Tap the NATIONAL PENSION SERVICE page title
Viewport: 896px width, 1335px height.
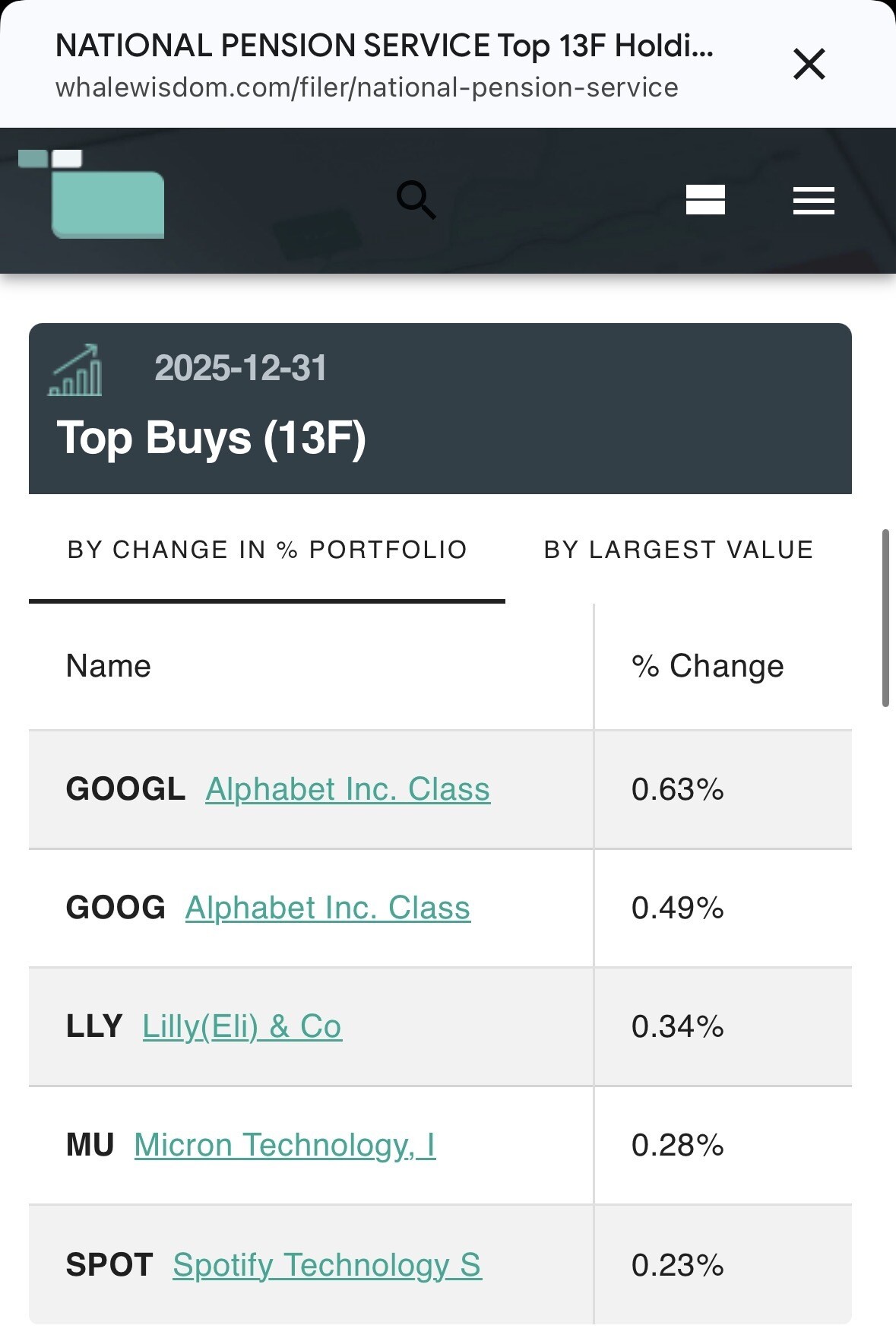pyautogui.click(x=385, y=46)
